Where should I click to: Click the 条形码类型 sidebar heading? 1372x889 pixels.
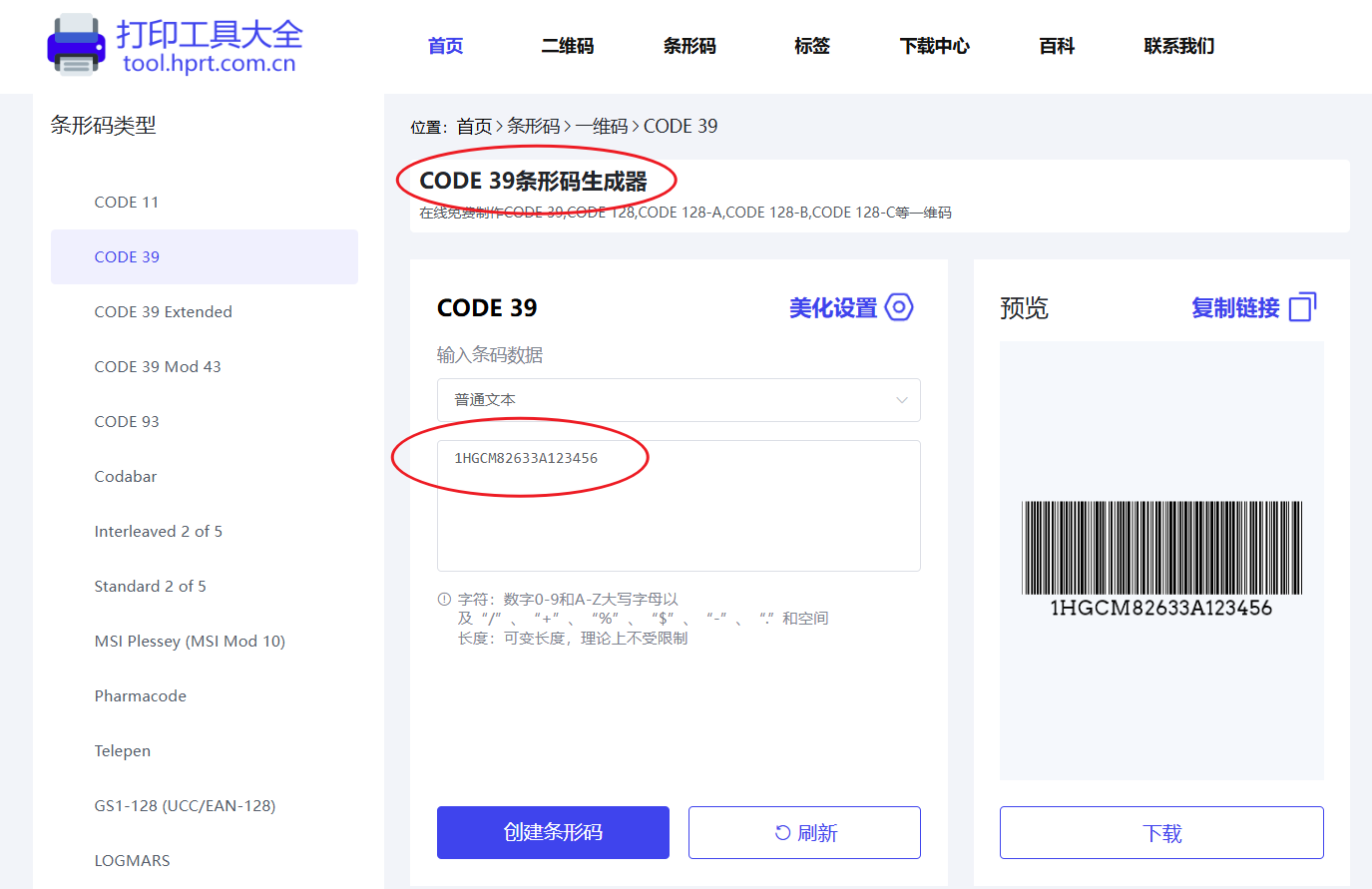click(x=104, y=126)
